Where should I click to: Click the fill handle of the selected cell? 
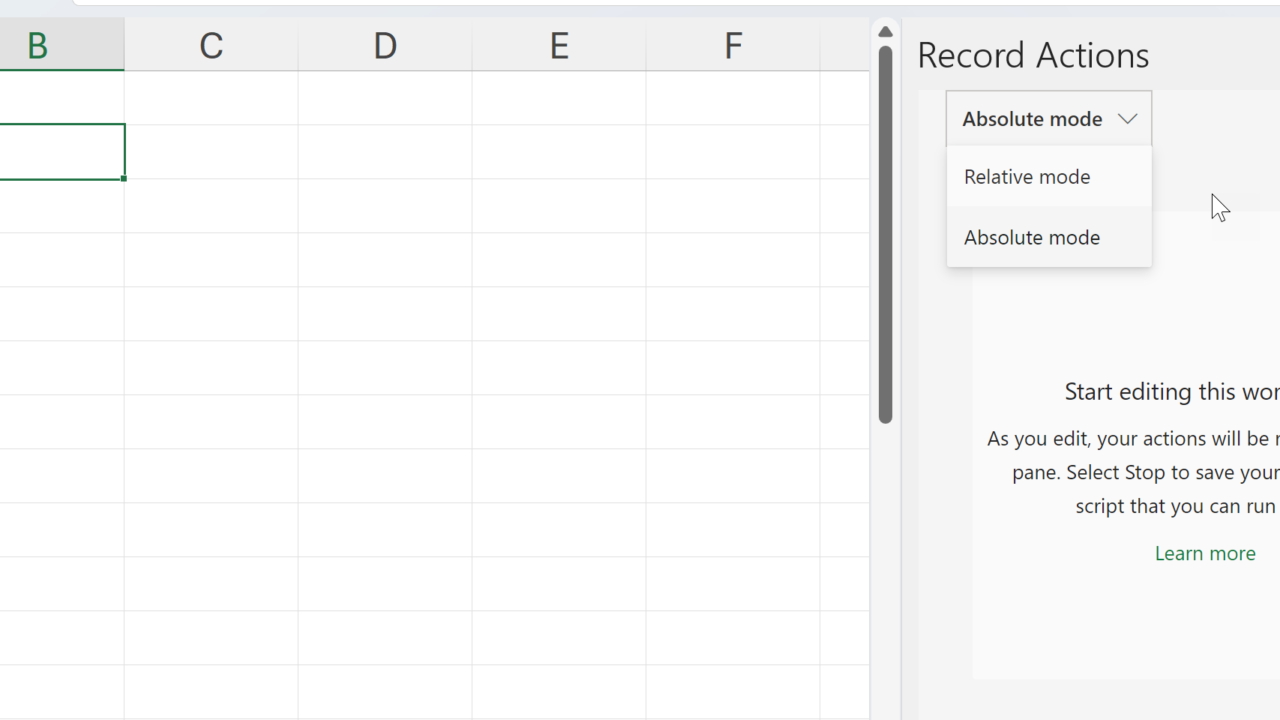point(124,179)
